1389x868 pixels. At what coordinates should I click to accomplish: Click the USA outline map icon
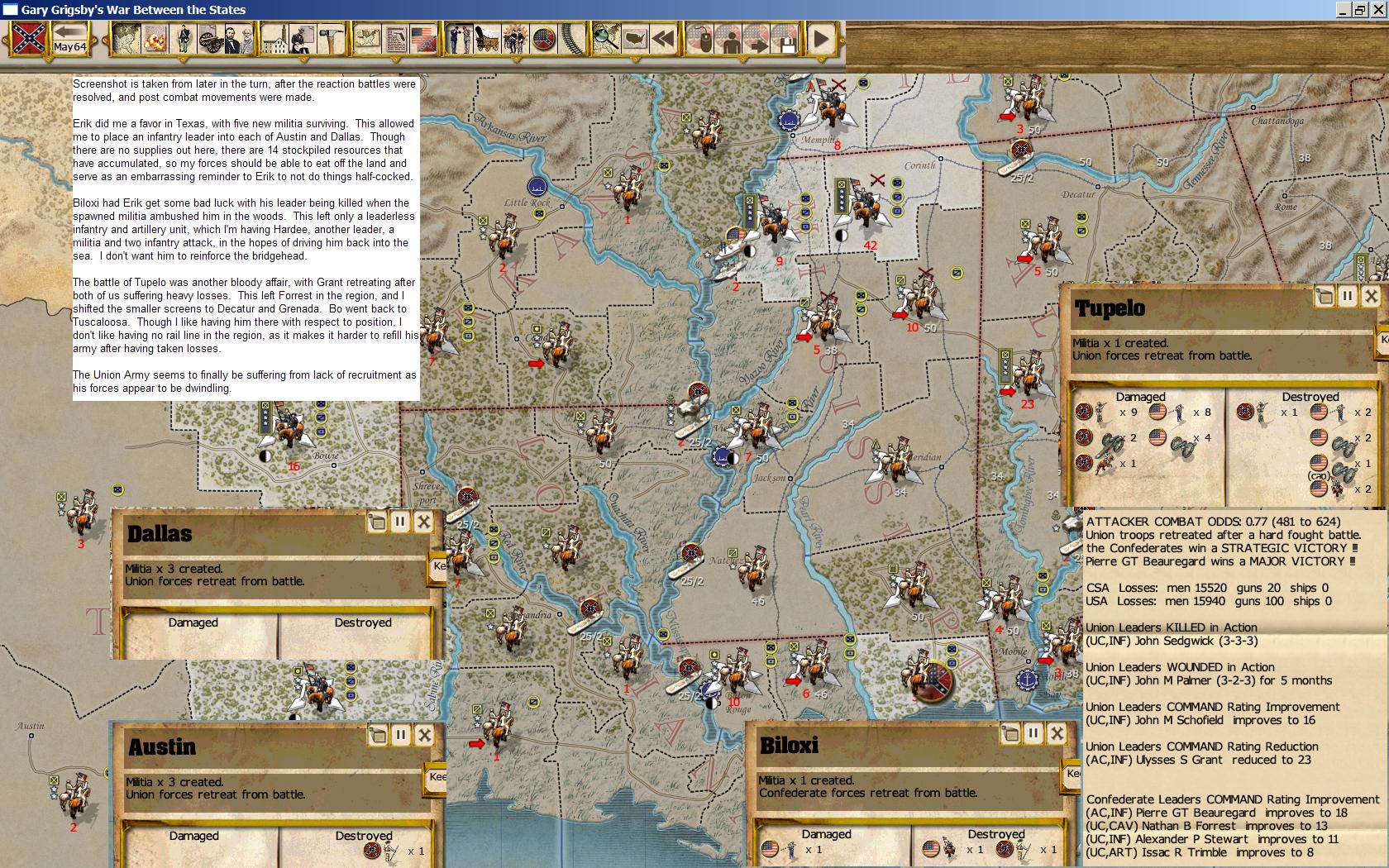point(634,38)
